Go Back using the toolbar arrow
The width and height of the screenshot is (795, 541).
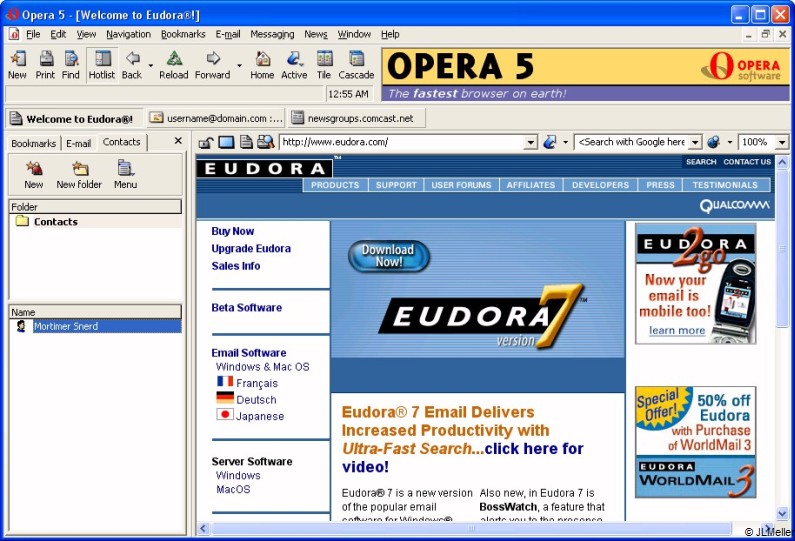point(132,65)
